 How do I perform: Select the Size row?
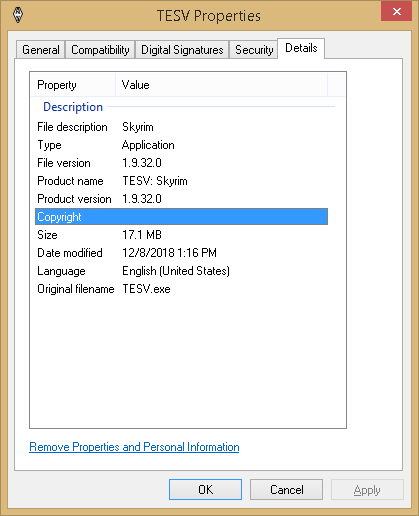coord(181,235)
